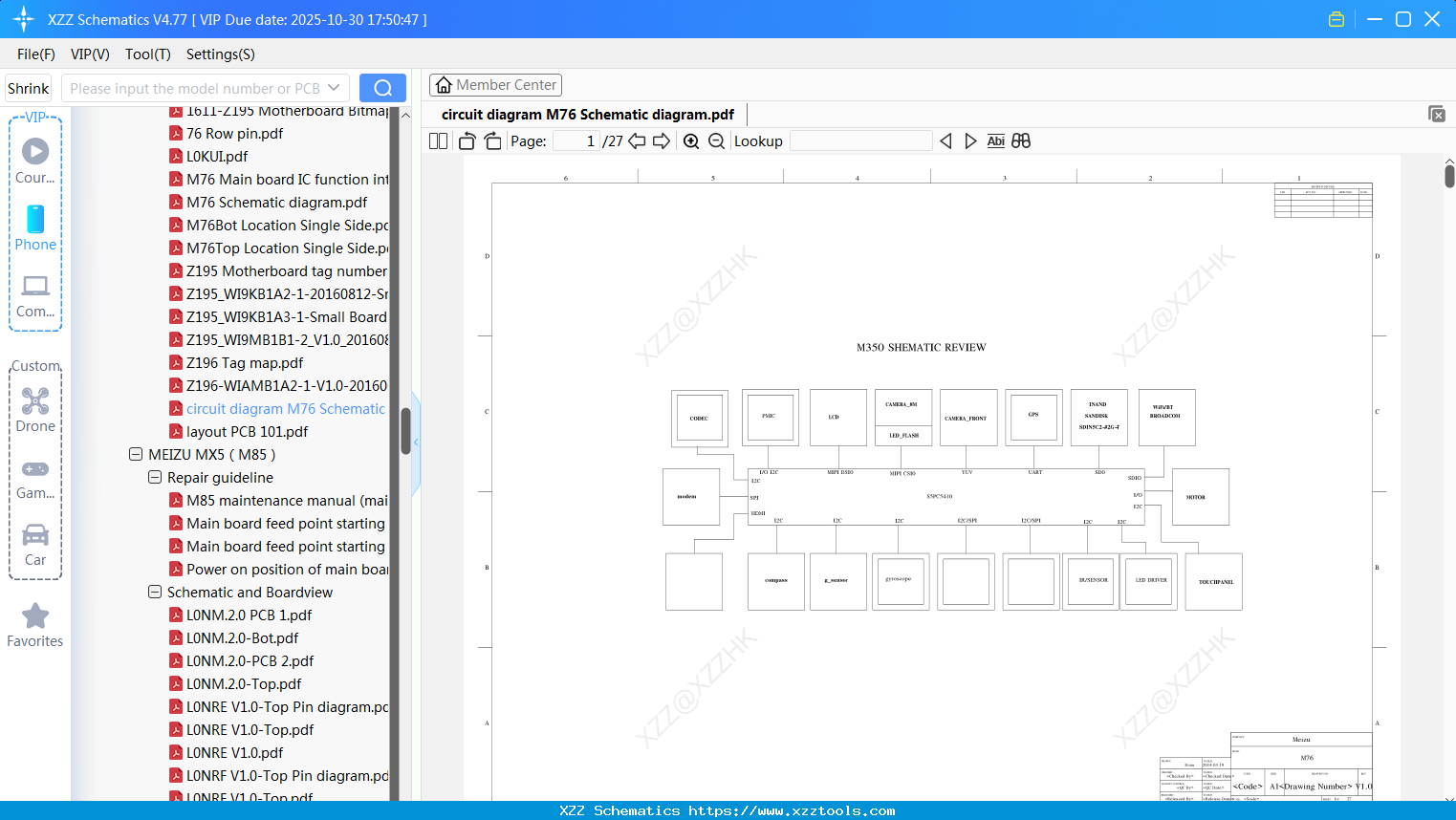Click the Favorites star in the sidebar
This screenshot has width=1456, height=820.
pos(35,616)
